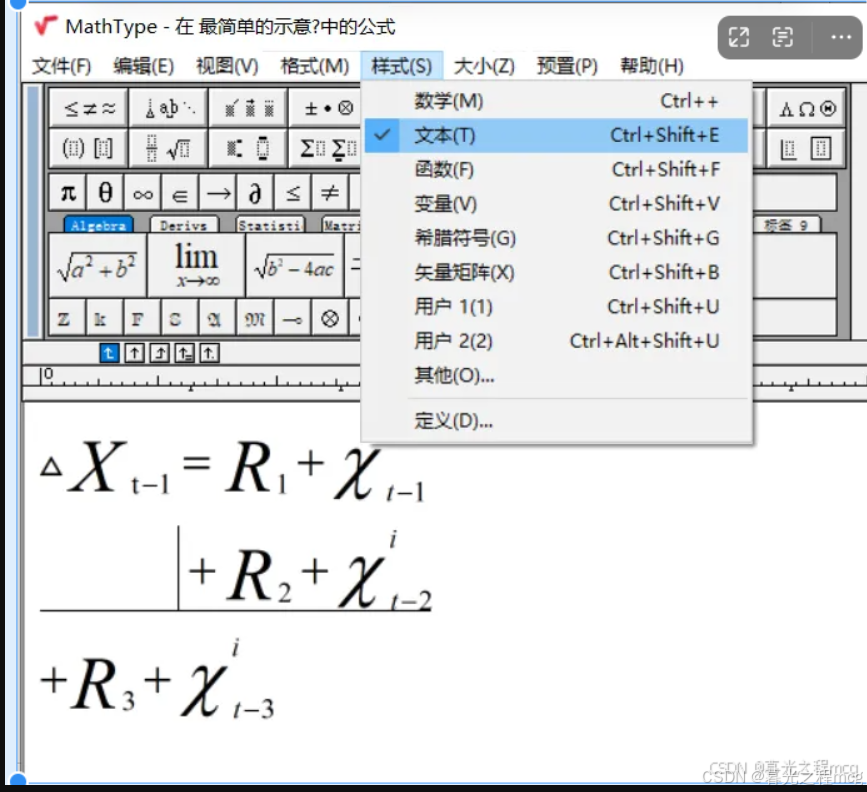Choose 用户 2(2) style
The height and width of the screenshot is (792, 867).
556,341
